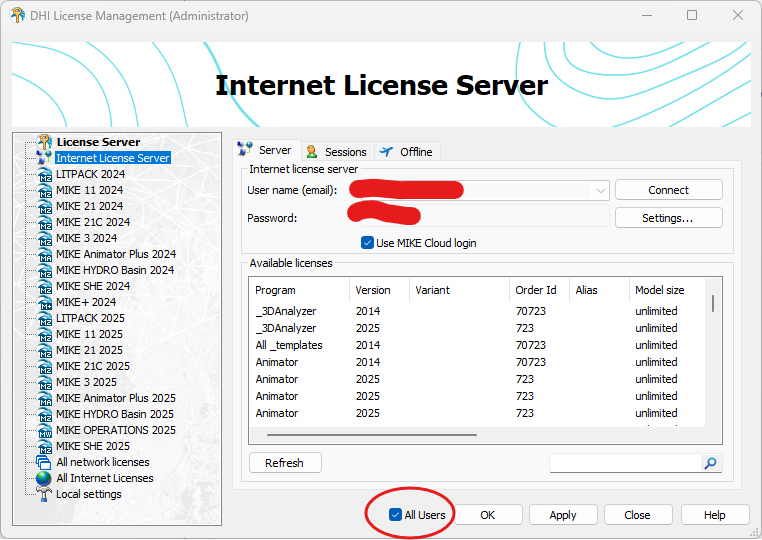Toggle the All Users checkbox
The image size is (762, 540).
(x=395, y=515)
